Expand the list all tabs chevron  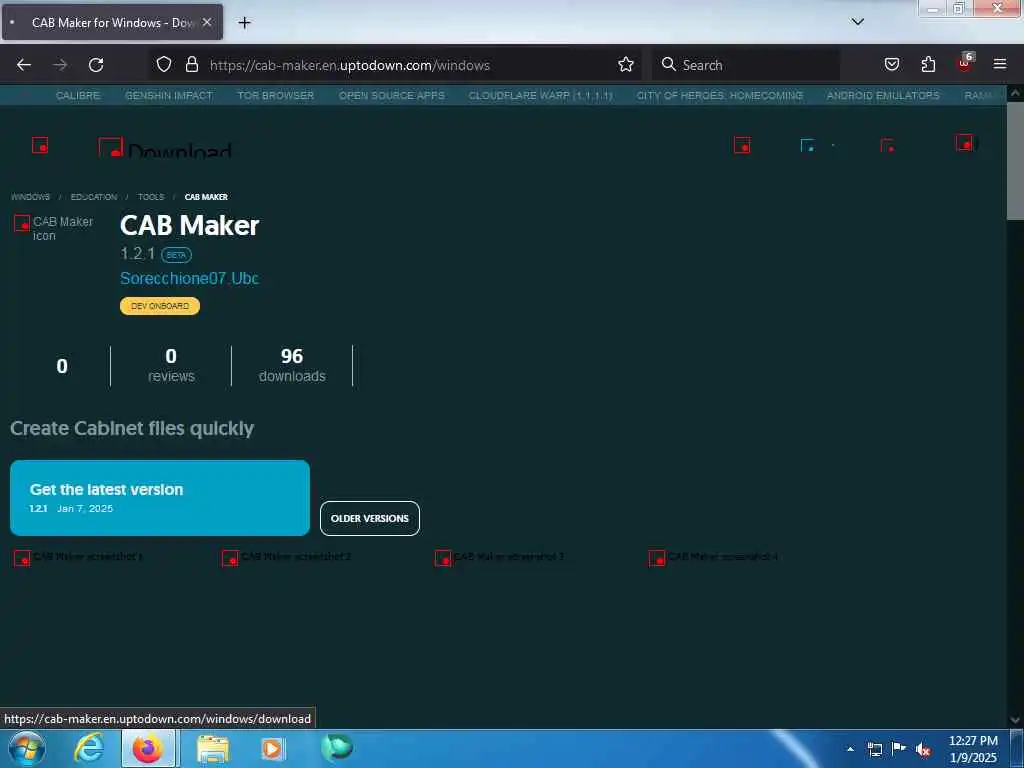coord(858,22)
